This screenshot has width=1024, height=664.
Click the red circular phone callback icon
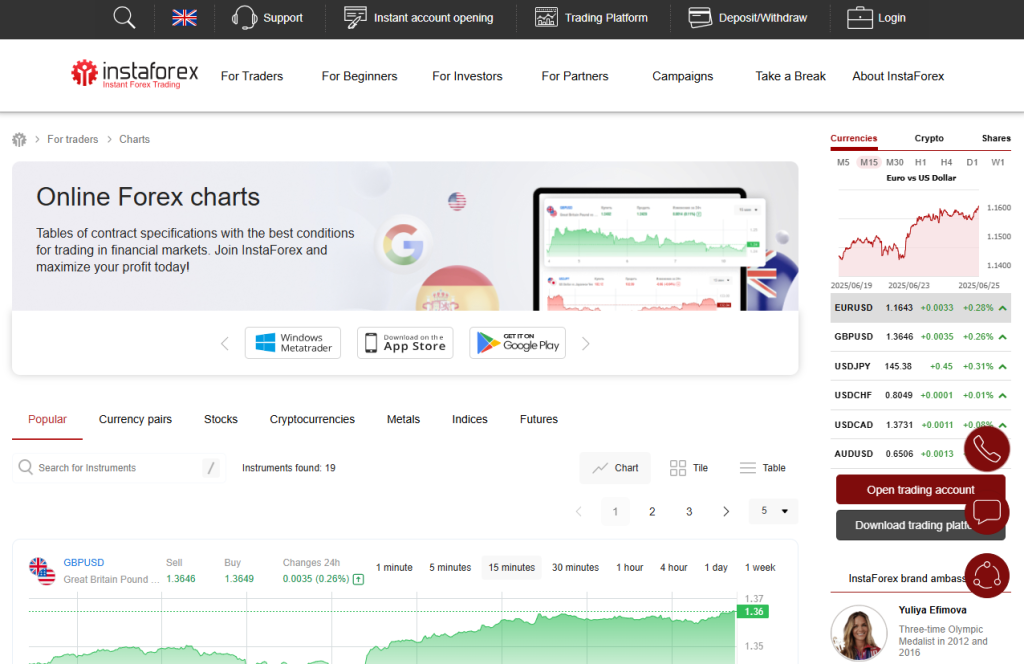987,449
